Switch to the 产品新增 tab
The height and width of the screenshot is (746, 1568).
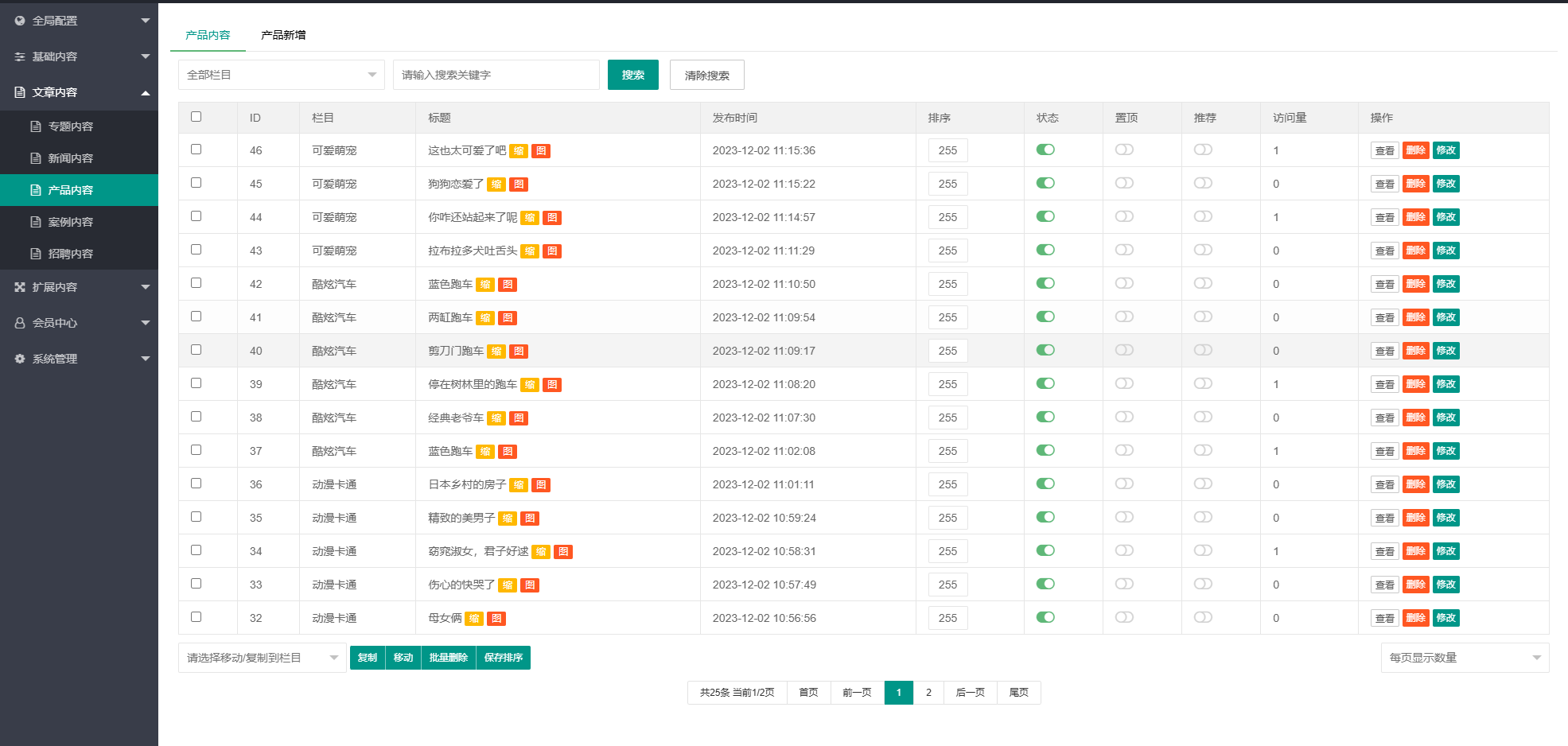point(283,35)
